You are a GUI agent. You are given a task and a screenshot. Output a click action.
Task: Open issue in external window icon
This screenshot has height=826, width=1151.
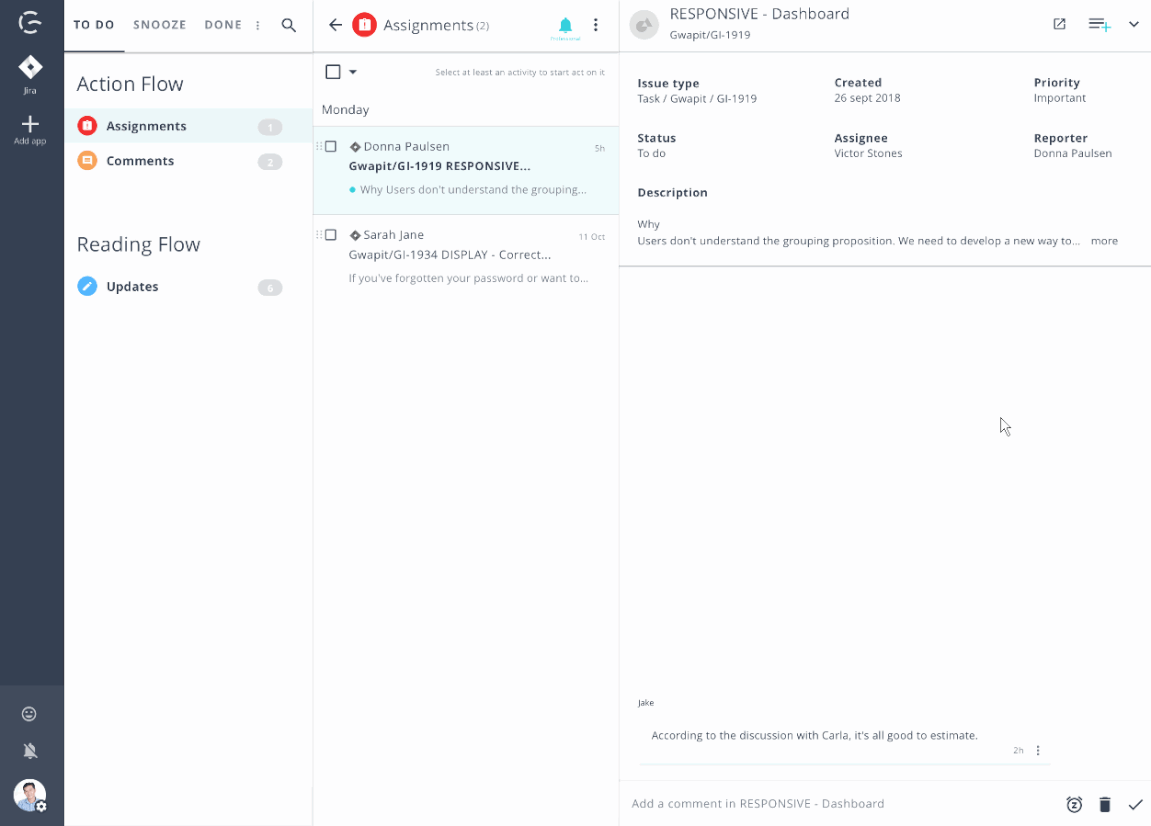click(x=1059, y=24)
